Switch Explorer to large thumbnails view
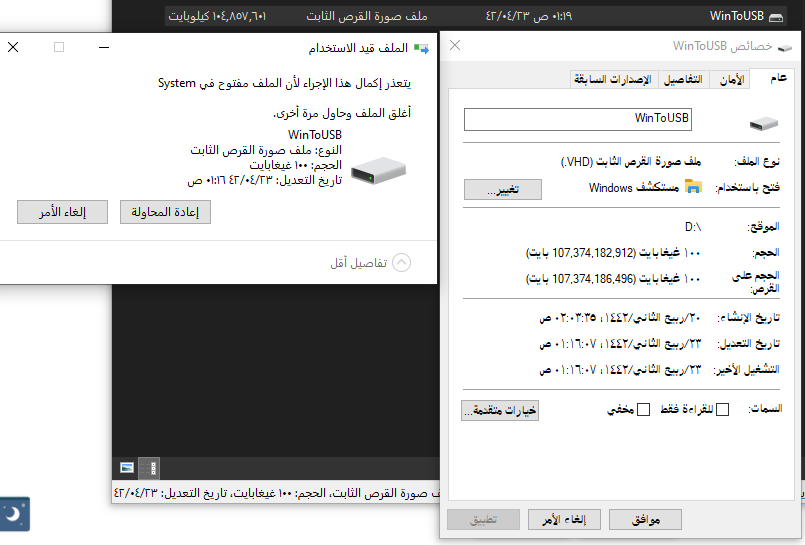This screenshot has width=805, height=545. [127, 468]
